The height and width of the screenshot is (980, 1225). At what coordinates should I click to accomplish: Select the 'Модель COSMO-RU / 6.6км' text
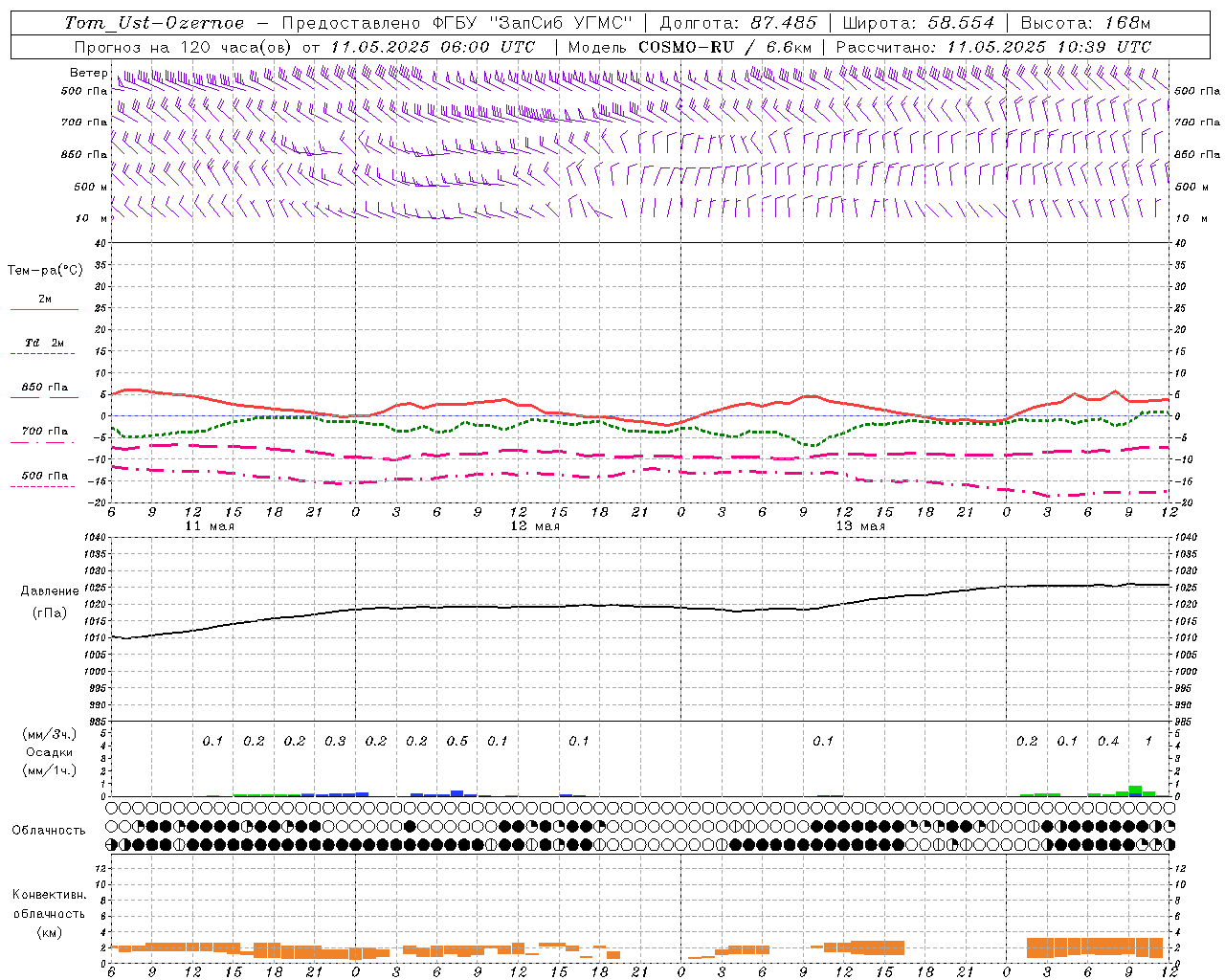(690, 47)
